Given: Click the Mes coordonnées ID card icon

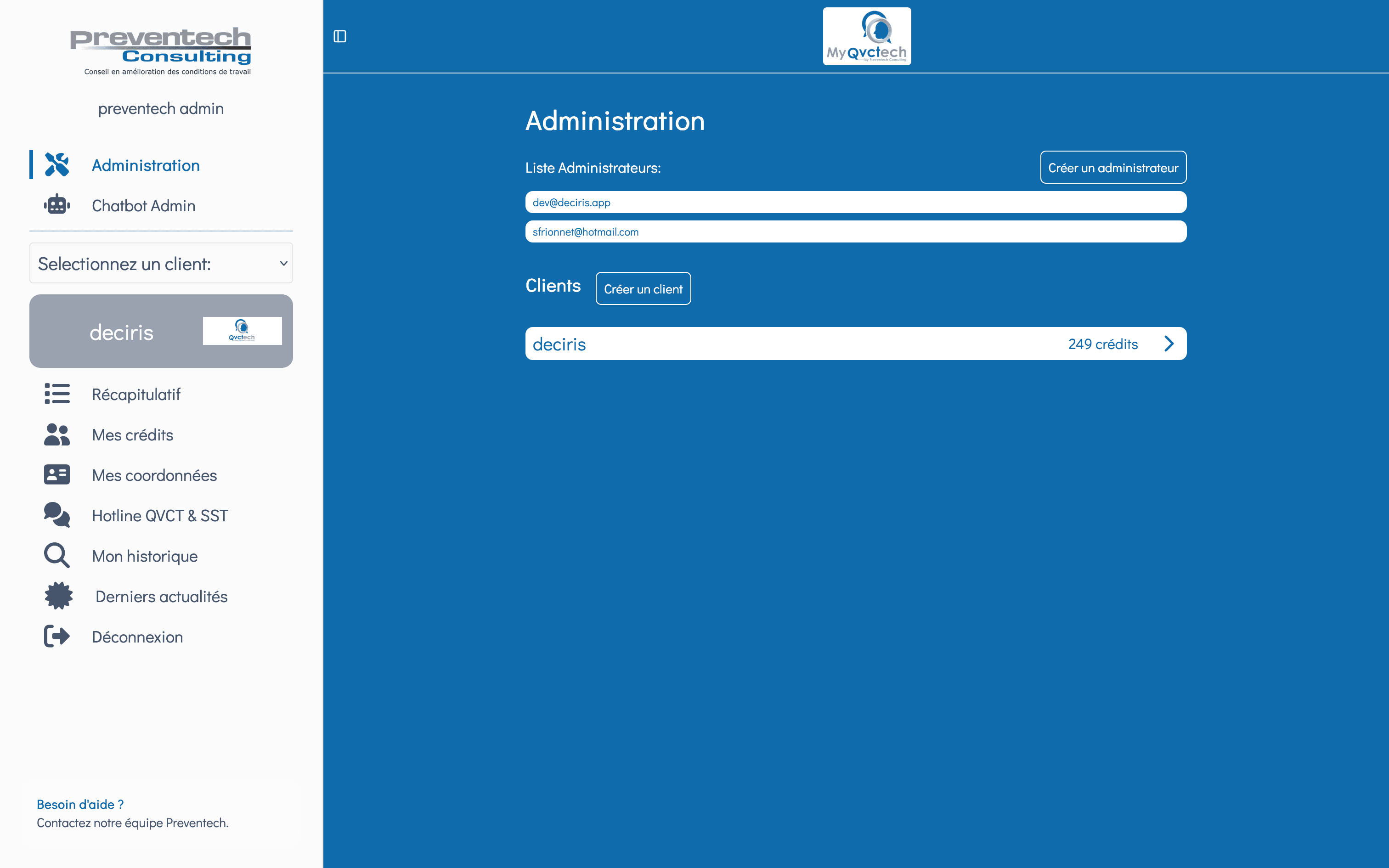Looking at the screenshot, I should (57, 475).
